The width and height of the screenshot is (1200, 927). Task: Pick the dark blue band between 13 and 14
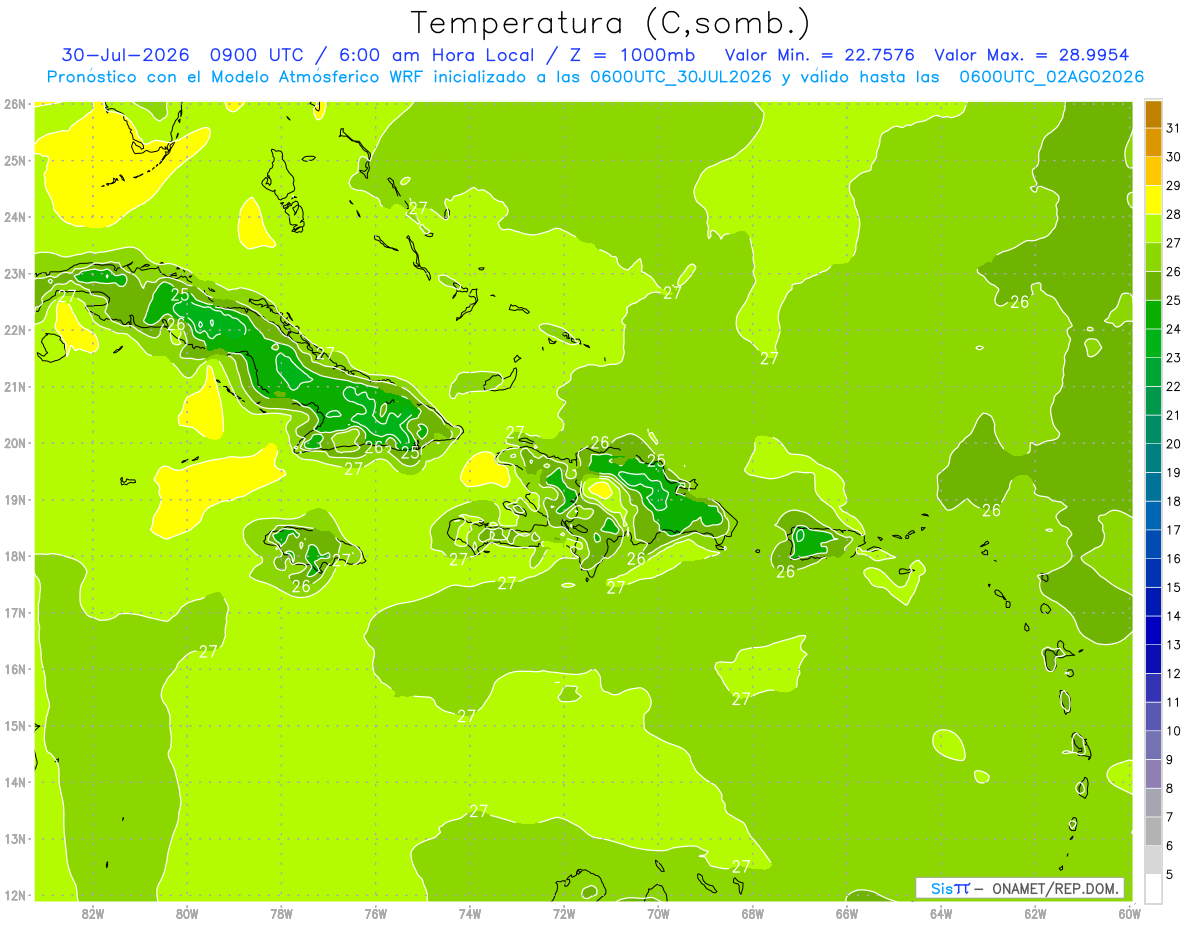coord(1153,630)
